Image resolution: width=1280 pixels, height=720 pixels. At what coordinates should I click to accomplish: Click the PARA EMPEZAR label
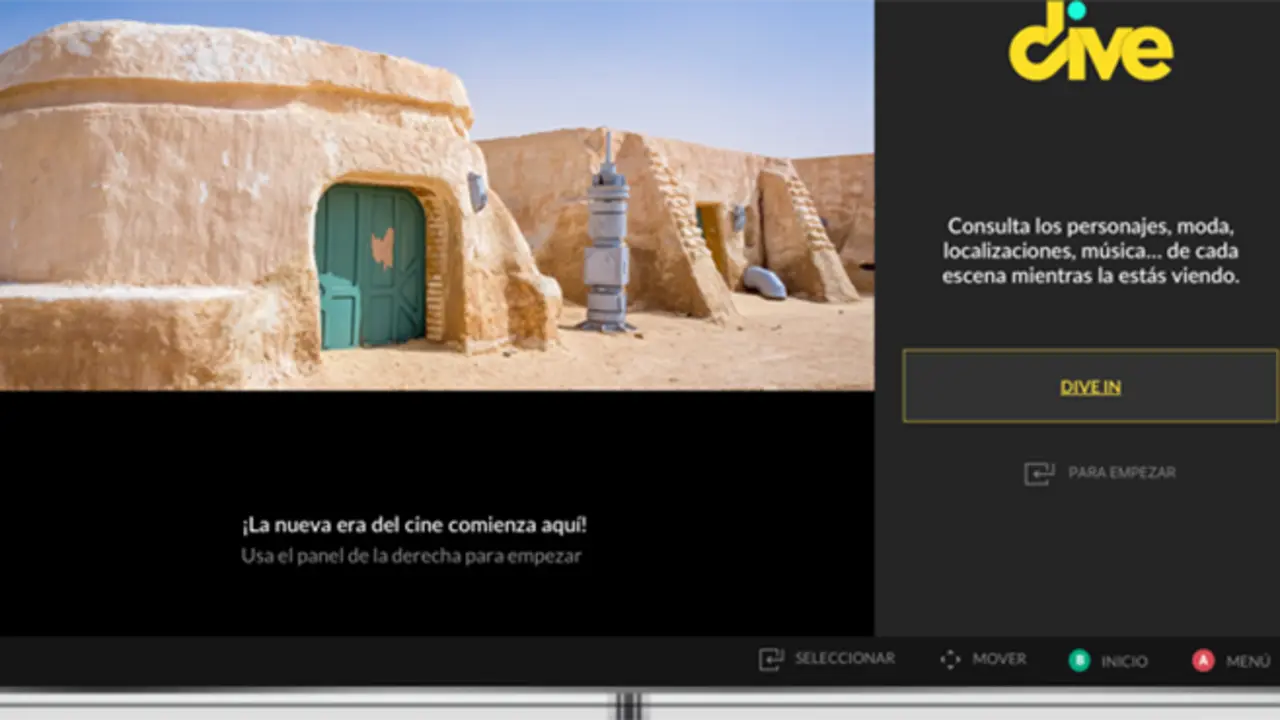point(1122,472)
